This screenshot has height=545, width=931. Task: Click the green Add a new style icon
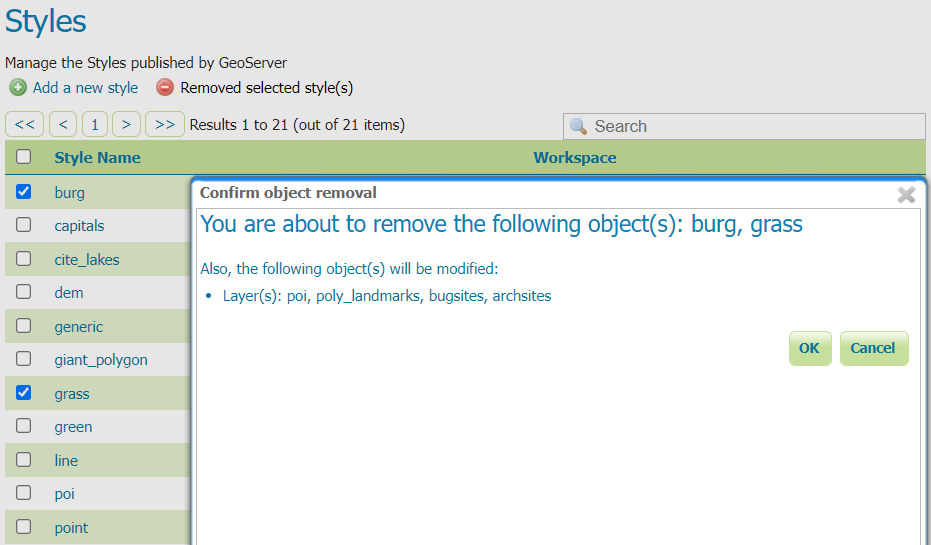pyautogui.click(x=17, y=88)
